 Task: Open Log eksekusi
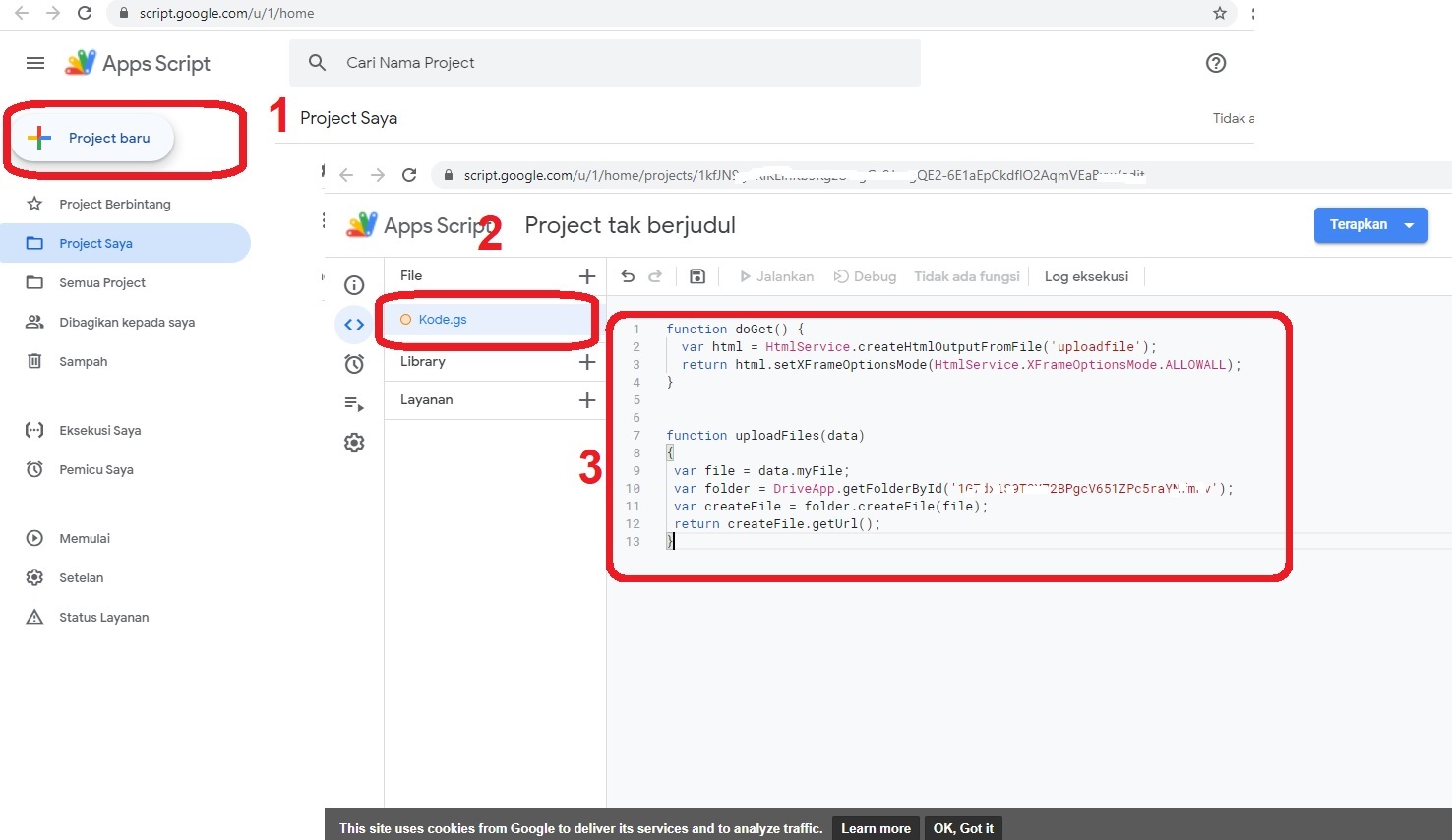(1086, 276)
